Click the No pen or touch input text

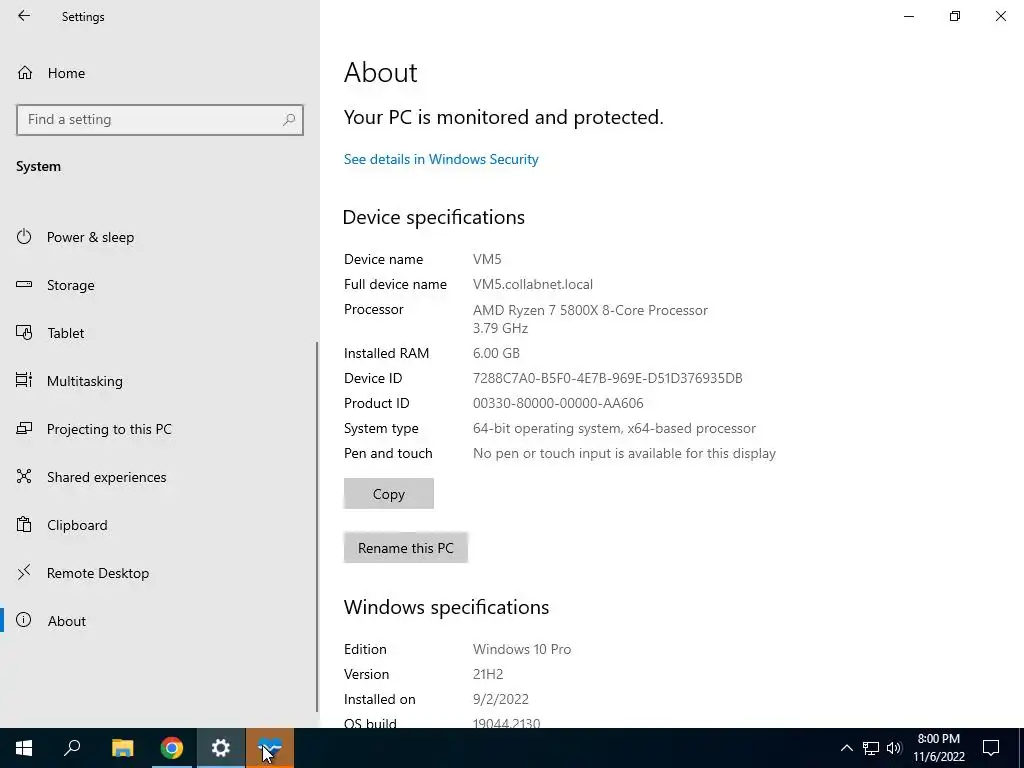[624, 453]
